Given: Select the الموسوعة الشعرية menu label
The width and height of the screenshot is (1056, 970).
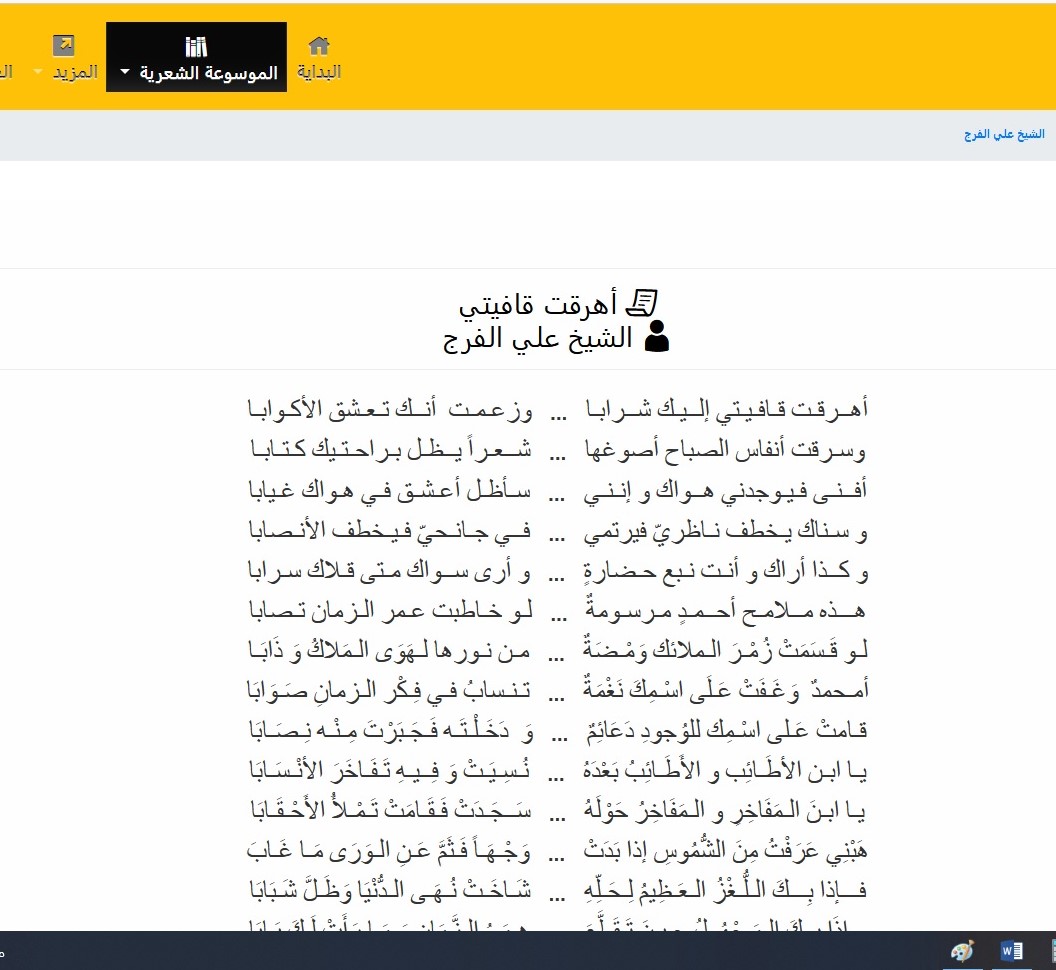Looking at the screenshot, I should click(209, 72).
